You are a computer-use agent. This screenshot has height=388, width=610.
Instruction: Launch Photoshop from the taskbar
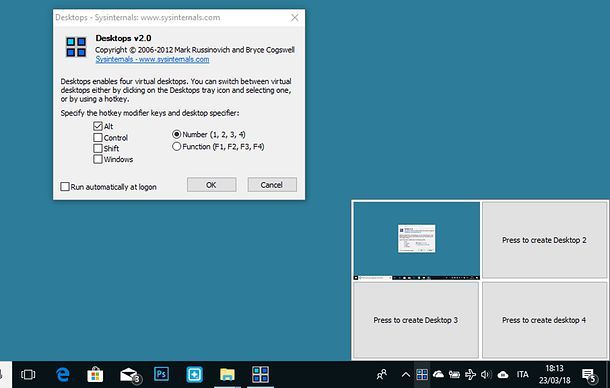(x=161, y=374)
